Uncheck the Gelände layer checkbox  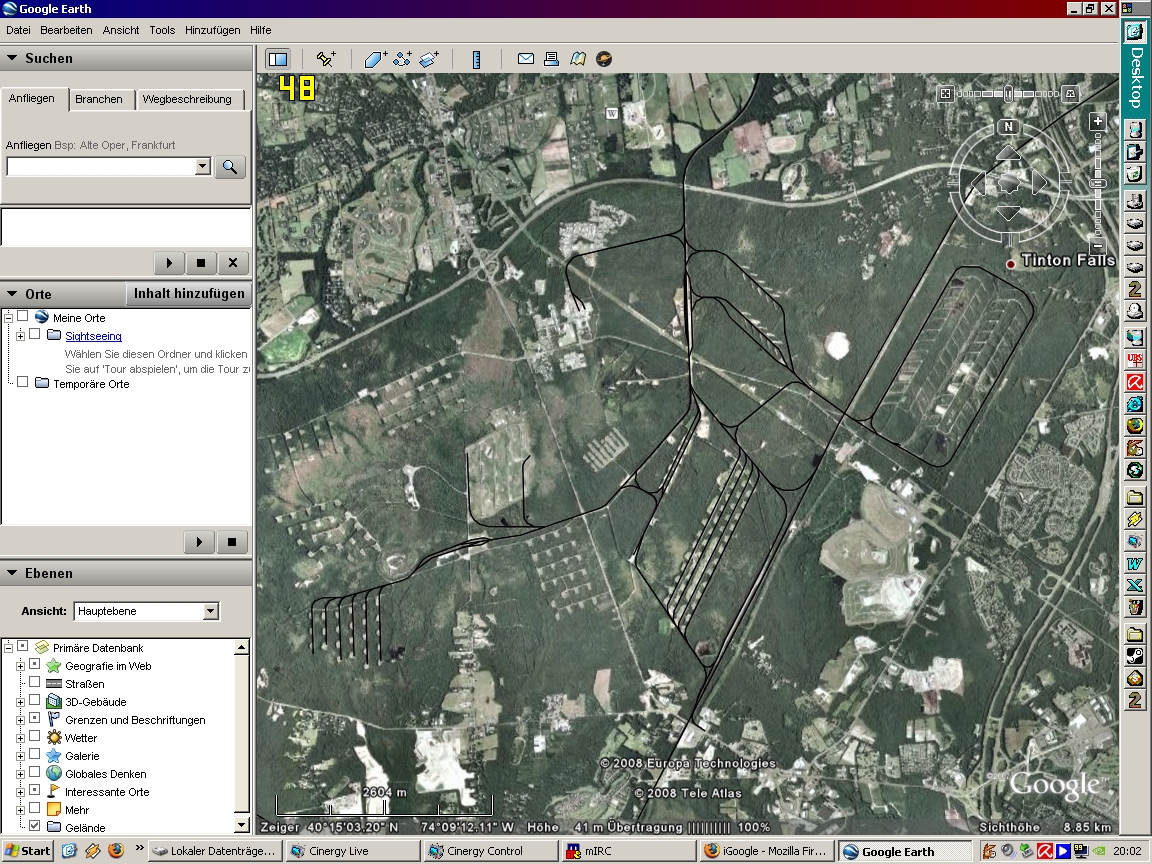click(x=35, y=827)
